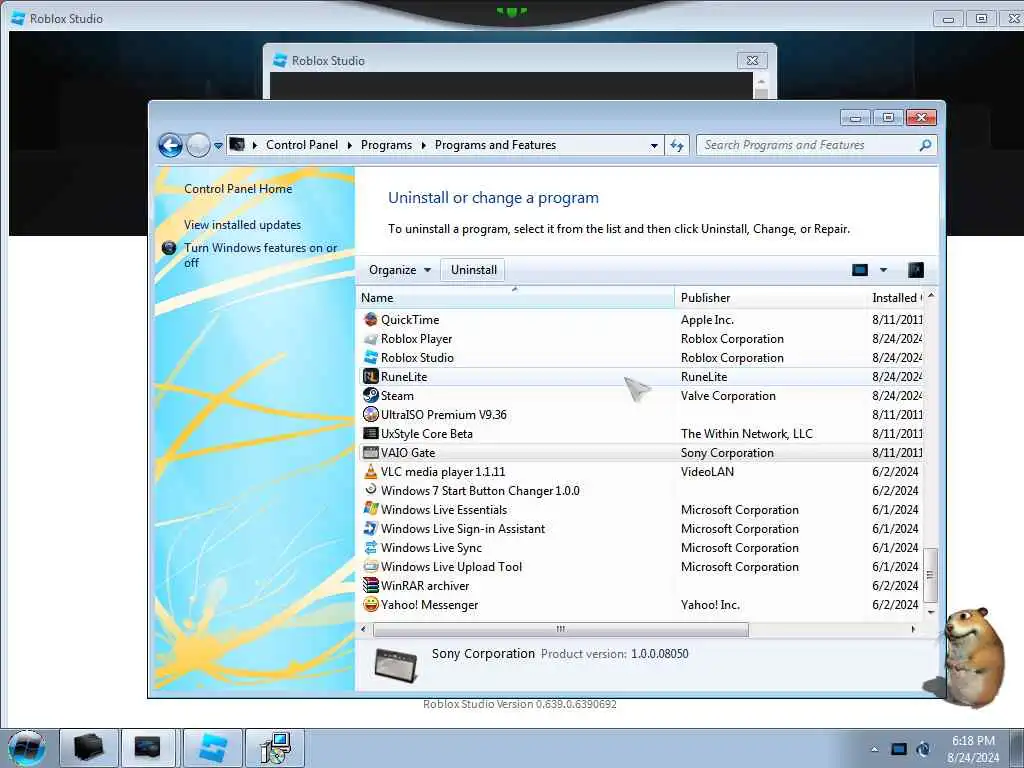
Task: Click the Roblox Player icon in list
Action: coord(371,338)
